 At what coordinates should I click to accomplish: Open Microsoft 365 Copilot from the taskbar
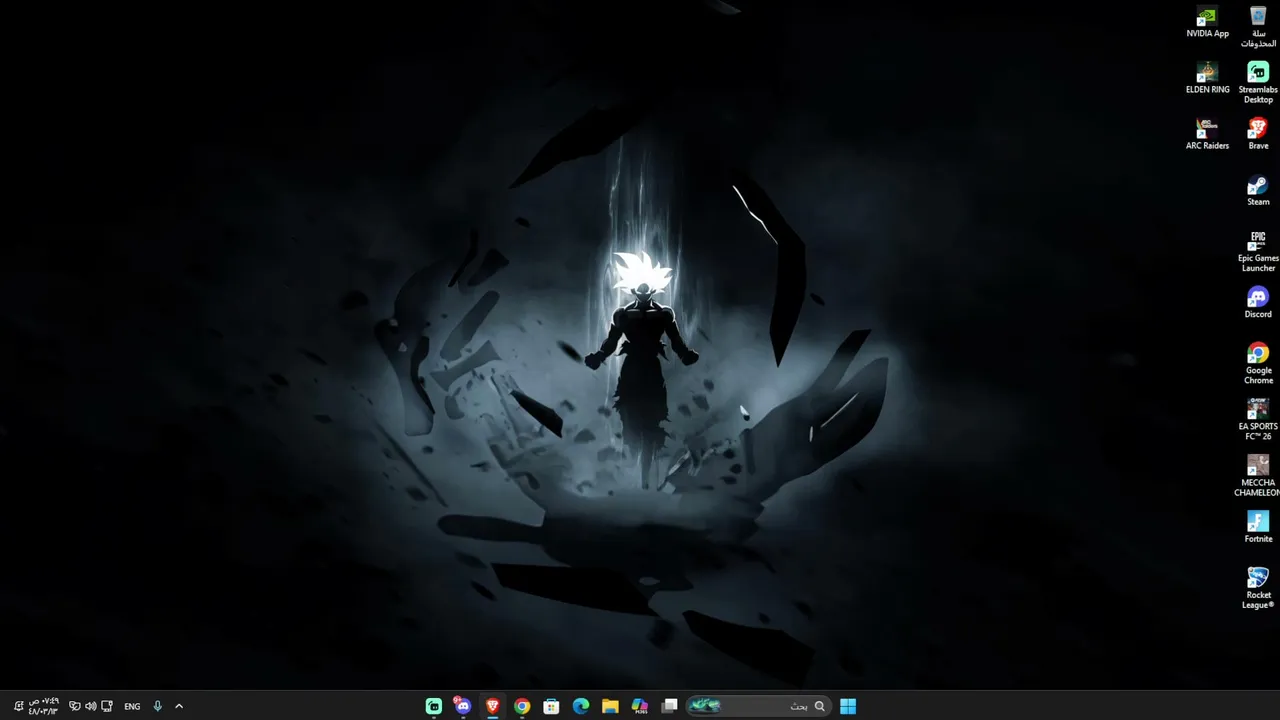pos(640,706)
